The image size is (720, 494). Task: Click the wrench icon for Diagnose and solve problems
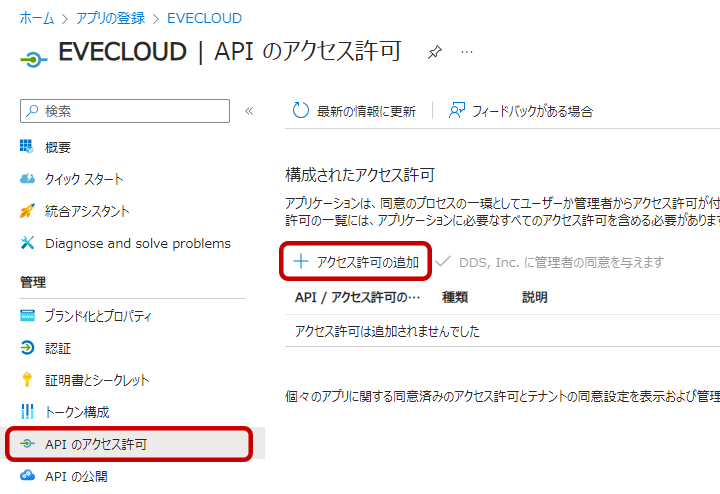[x=27, y=243]
